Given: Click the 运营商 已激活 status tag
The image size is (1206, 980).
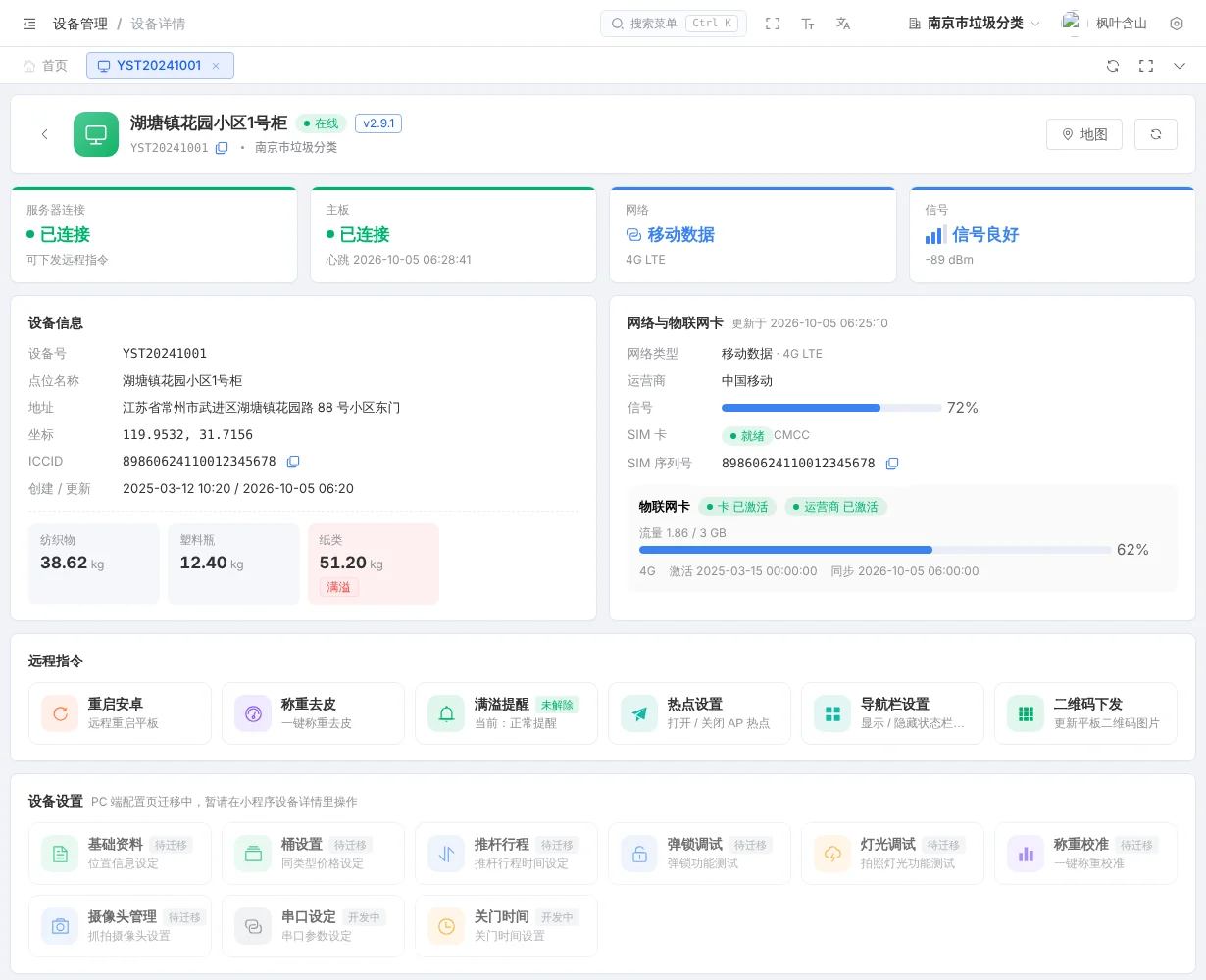Looking at the screenshot, I should 835,507.
